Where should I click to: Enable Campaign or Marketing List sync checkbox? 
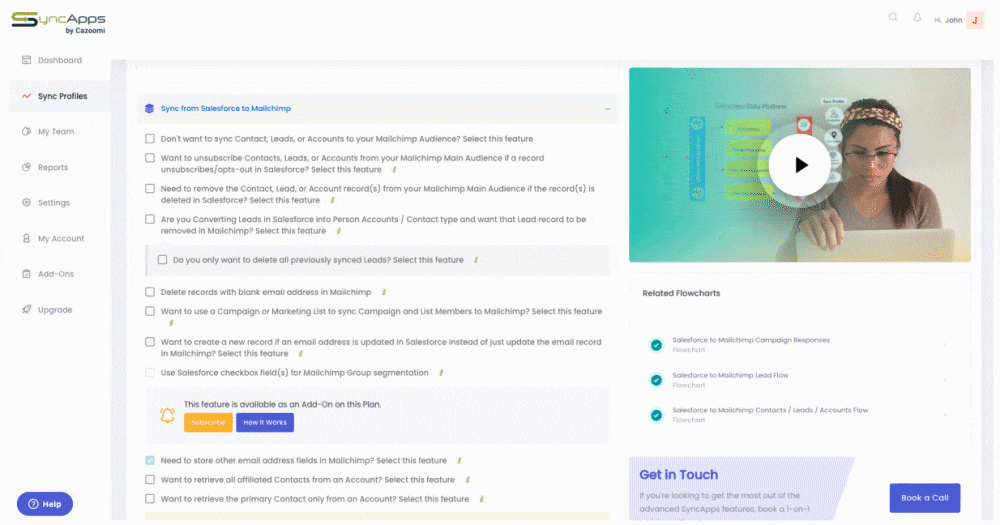point(150,311)
